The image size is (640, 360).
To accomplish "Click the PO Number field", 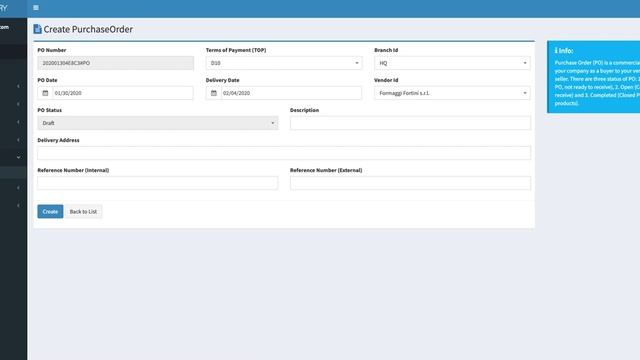I will pos(116,63).
